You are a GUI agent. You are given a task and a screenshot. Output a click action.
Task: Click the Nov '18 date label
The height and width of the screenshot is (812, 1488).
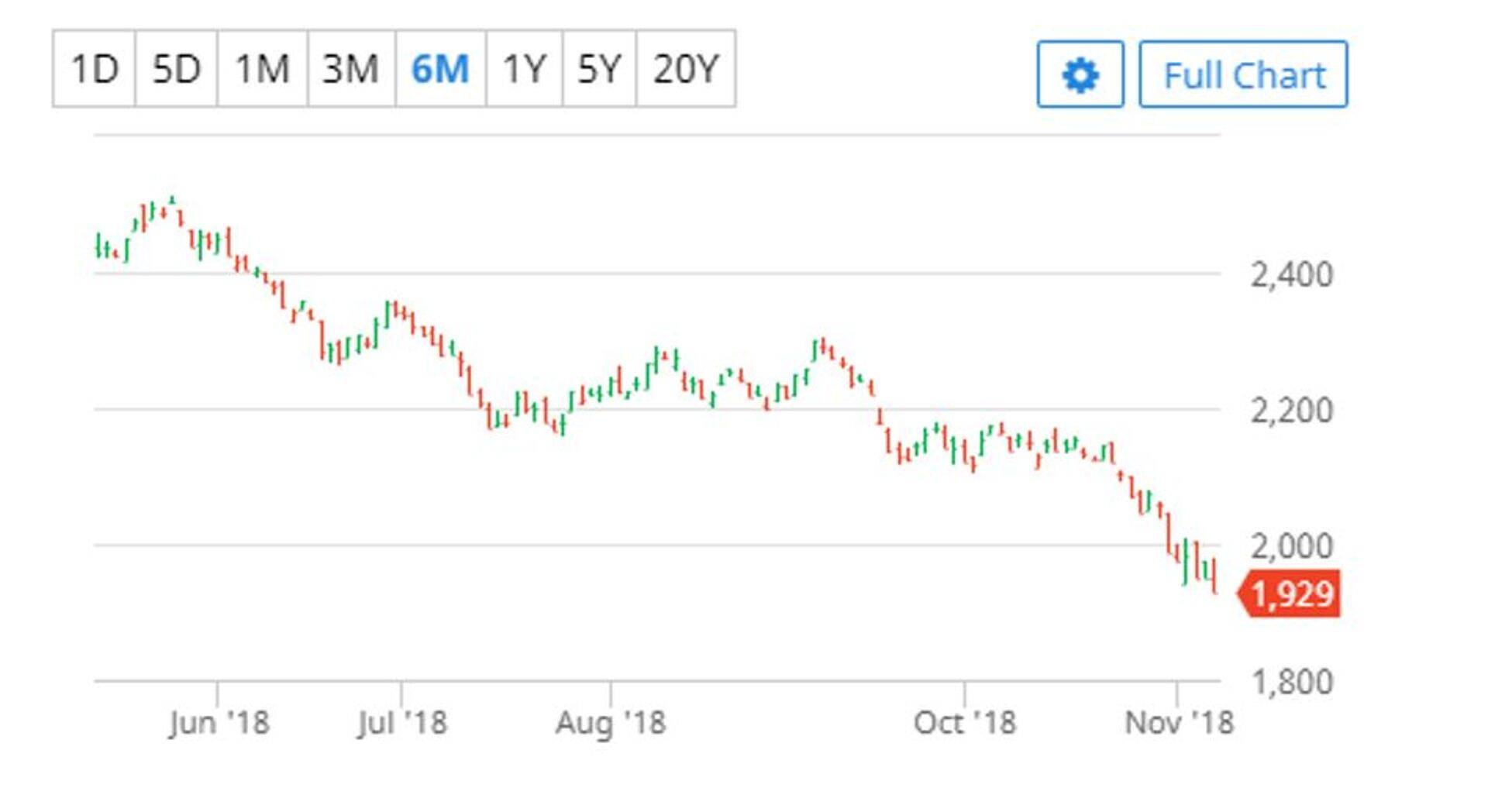click(x=1178, y=723)
